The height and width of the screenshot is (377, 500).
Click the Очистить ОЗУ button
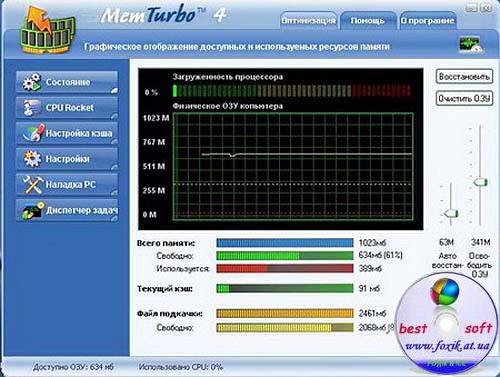pos(464,98)
